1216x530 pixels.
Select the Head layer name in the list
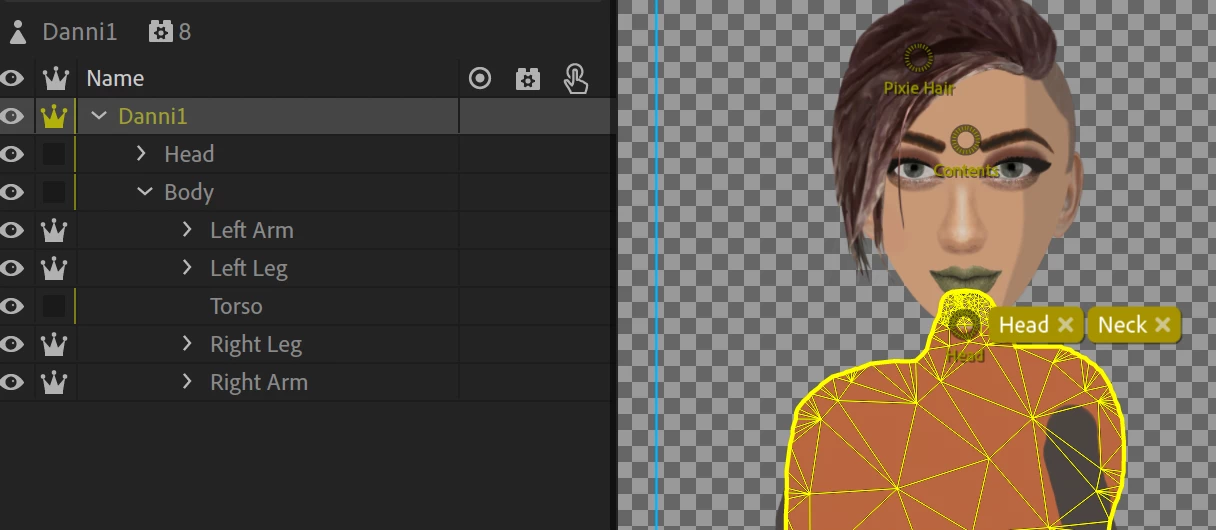tap(189, 154)
